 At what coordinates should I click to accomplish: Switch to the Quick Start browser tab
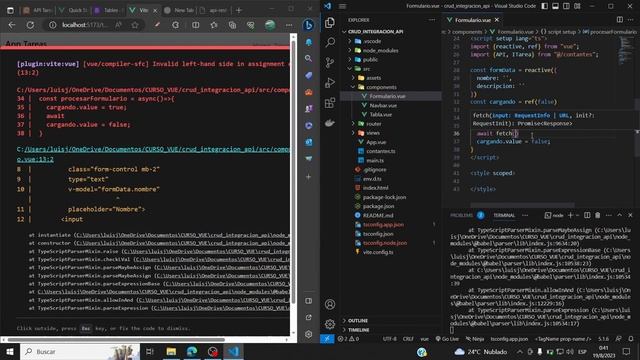click(73, 10)
